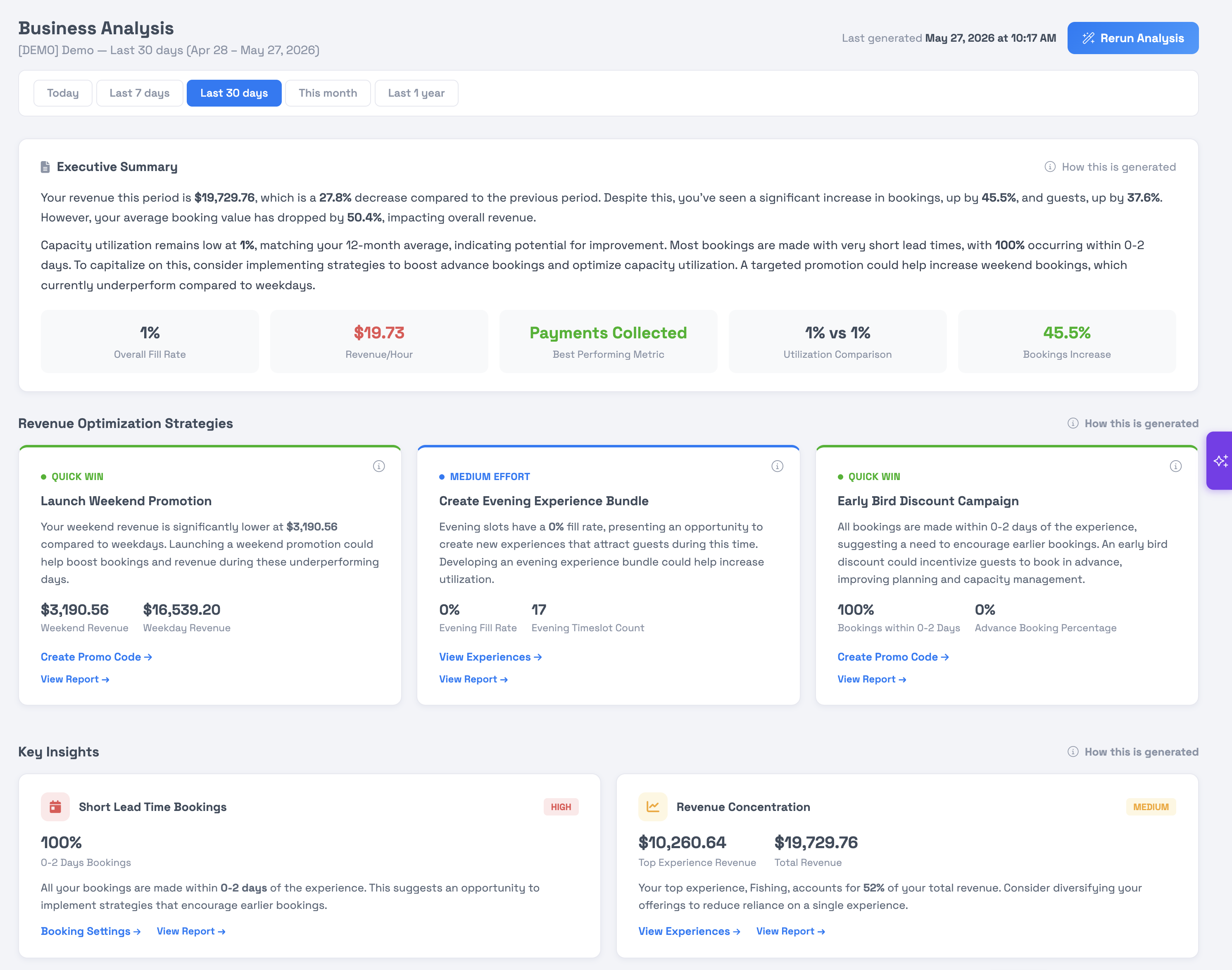Viewport: 1232px width, 970px height.
Task: Click the magic wand icon in Rerun Analysis
Action: [x=1088, y=38]
